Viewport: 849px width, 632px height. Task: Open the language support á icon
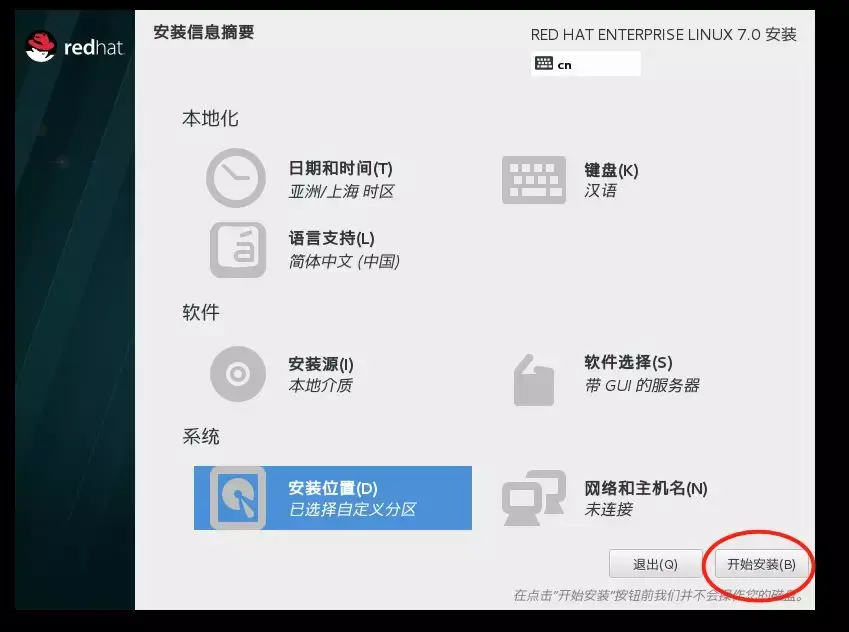[x=238, y=250]
